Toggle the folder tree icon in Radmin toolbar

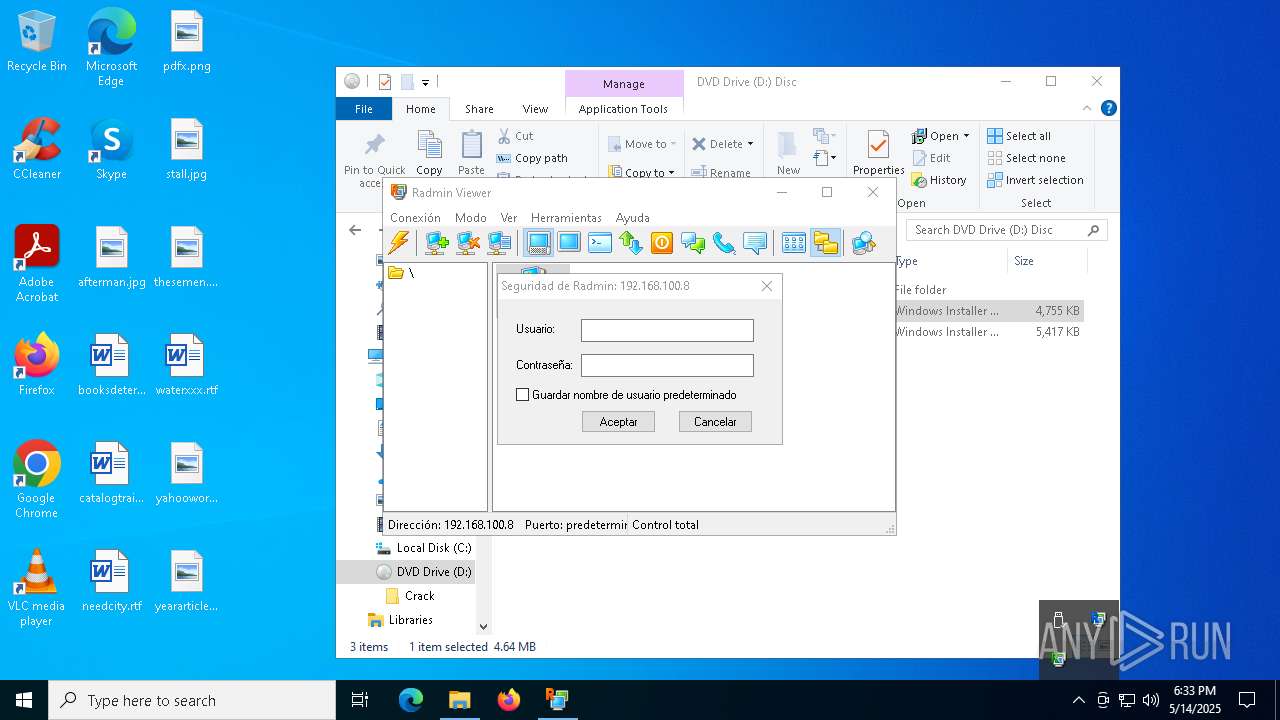(825, 243)
